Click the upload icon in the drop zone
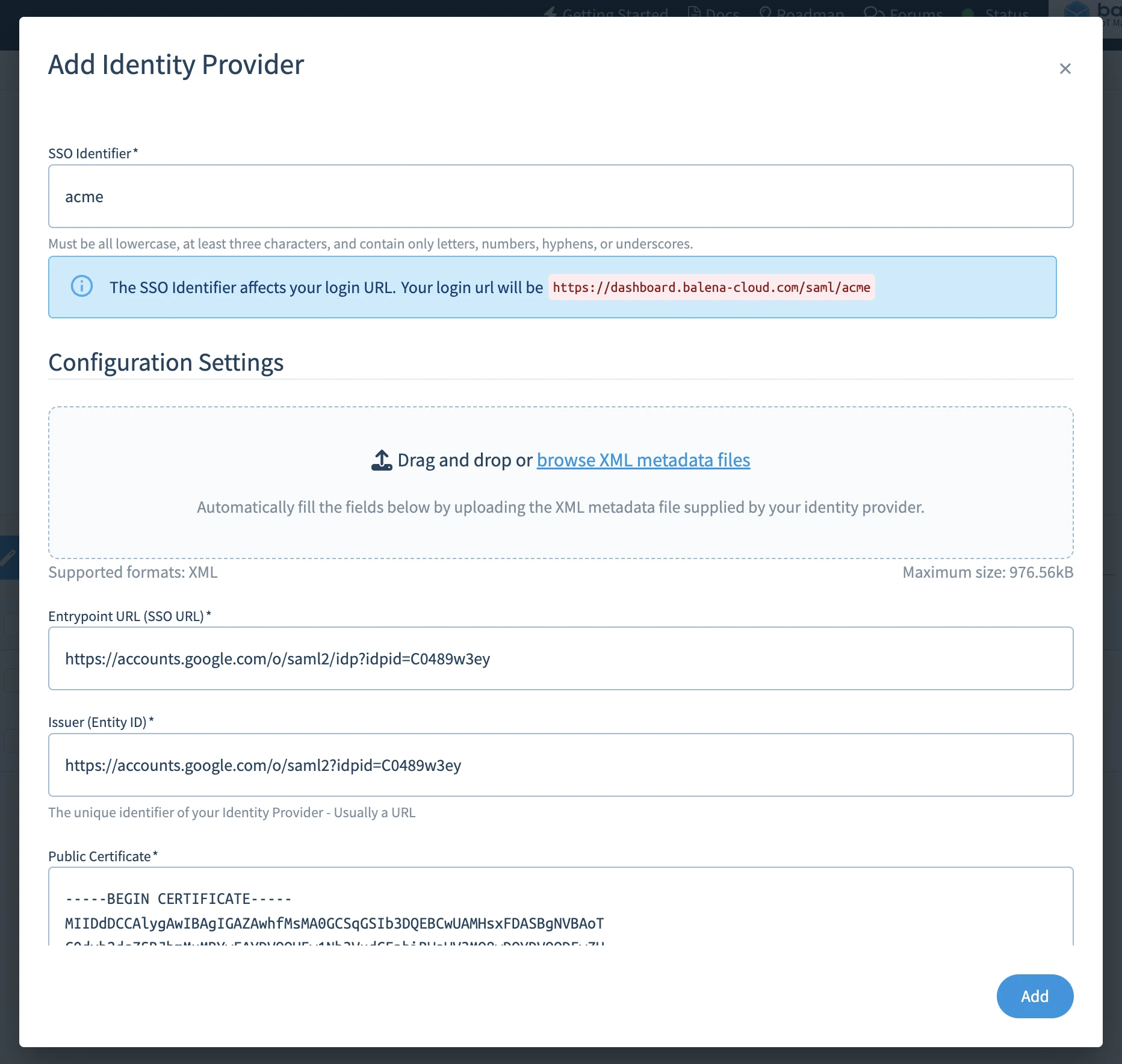This screenshot has width=1122, height=1064. click(x=380, y=459)
